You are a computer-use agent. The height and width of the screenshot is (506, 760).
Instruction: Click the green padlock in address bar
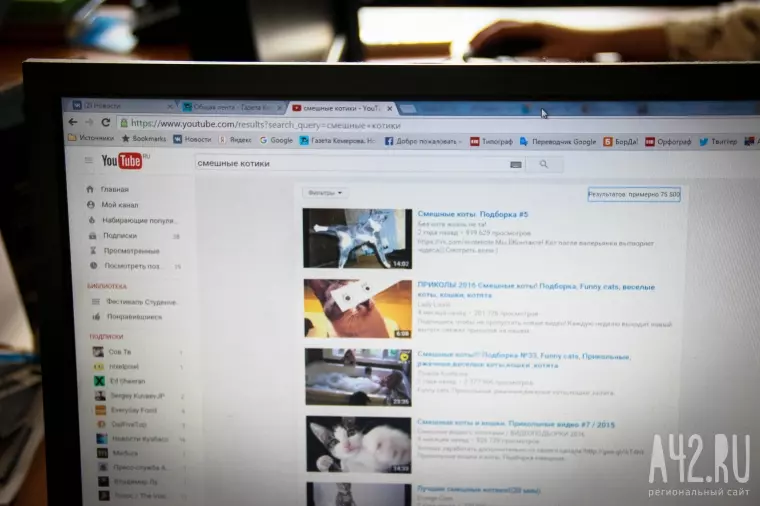[x=124, y=123]
